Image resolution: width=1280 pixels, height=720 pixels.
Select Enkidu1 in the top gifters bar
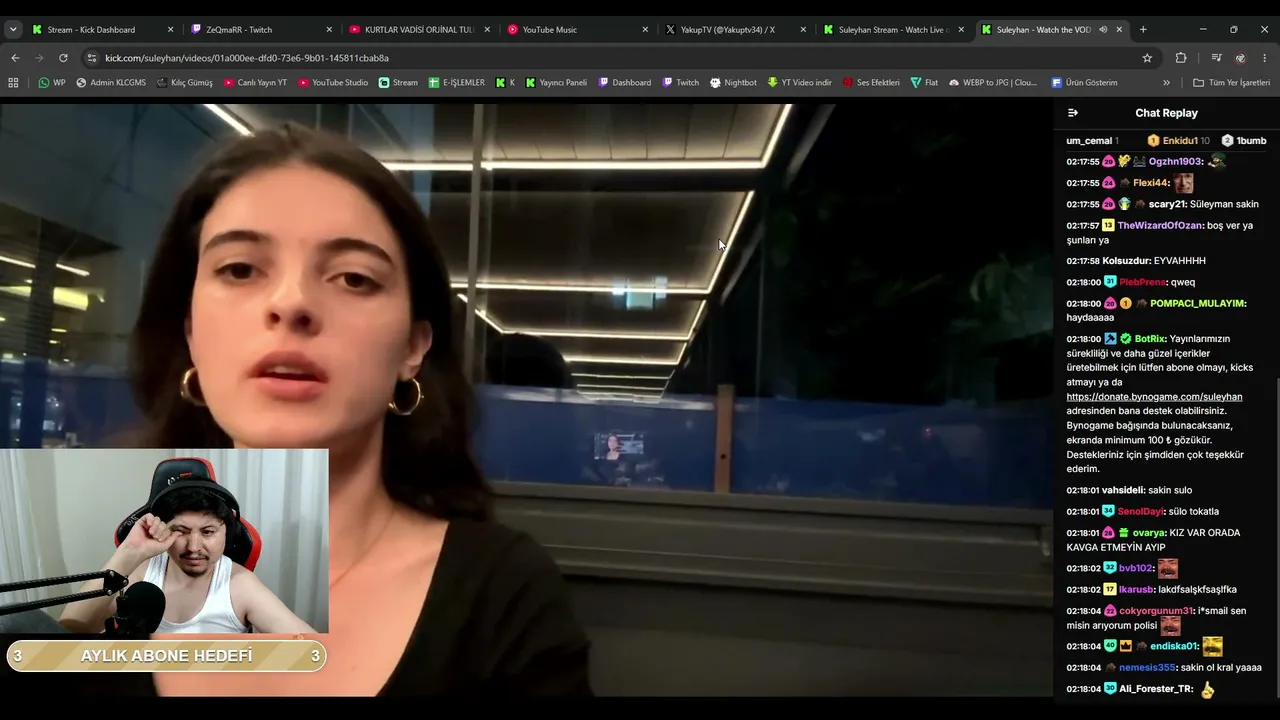click(1179, 141)
